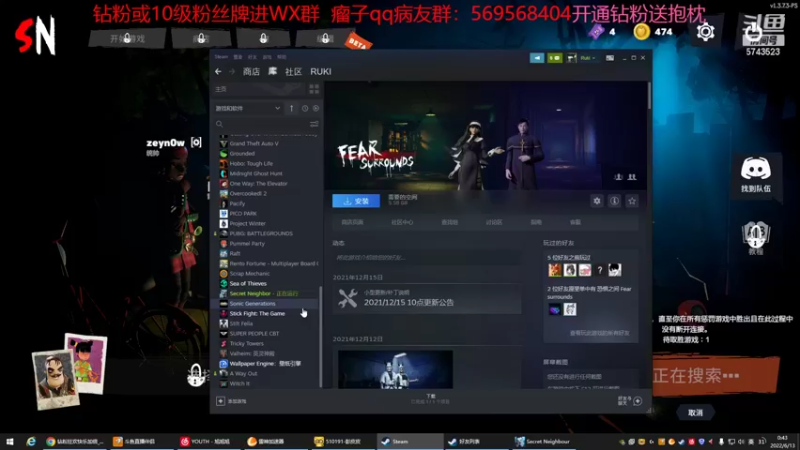Select Wallpaper Engine in library list
Image resolution: width=800 pixels, height=450 pixels.
[x=266, y=364]
